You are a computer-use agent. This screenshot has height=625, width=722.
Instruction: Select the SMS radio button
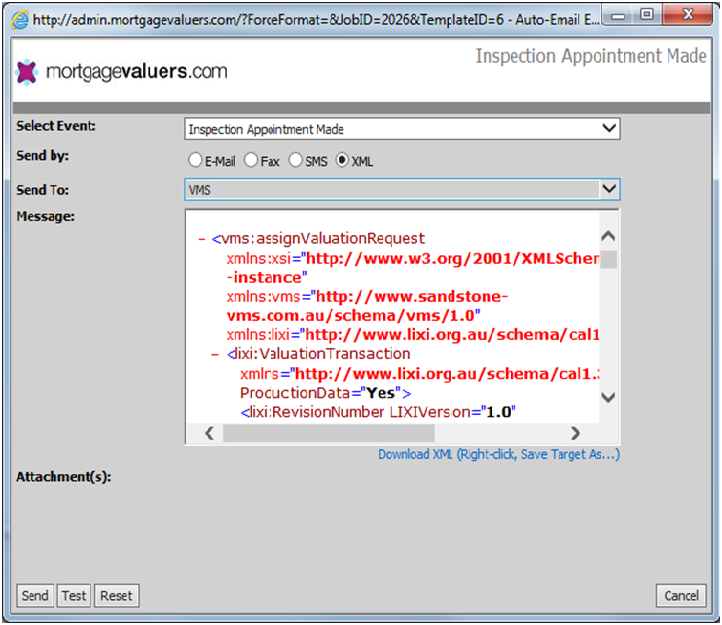[x=296, y=160]
